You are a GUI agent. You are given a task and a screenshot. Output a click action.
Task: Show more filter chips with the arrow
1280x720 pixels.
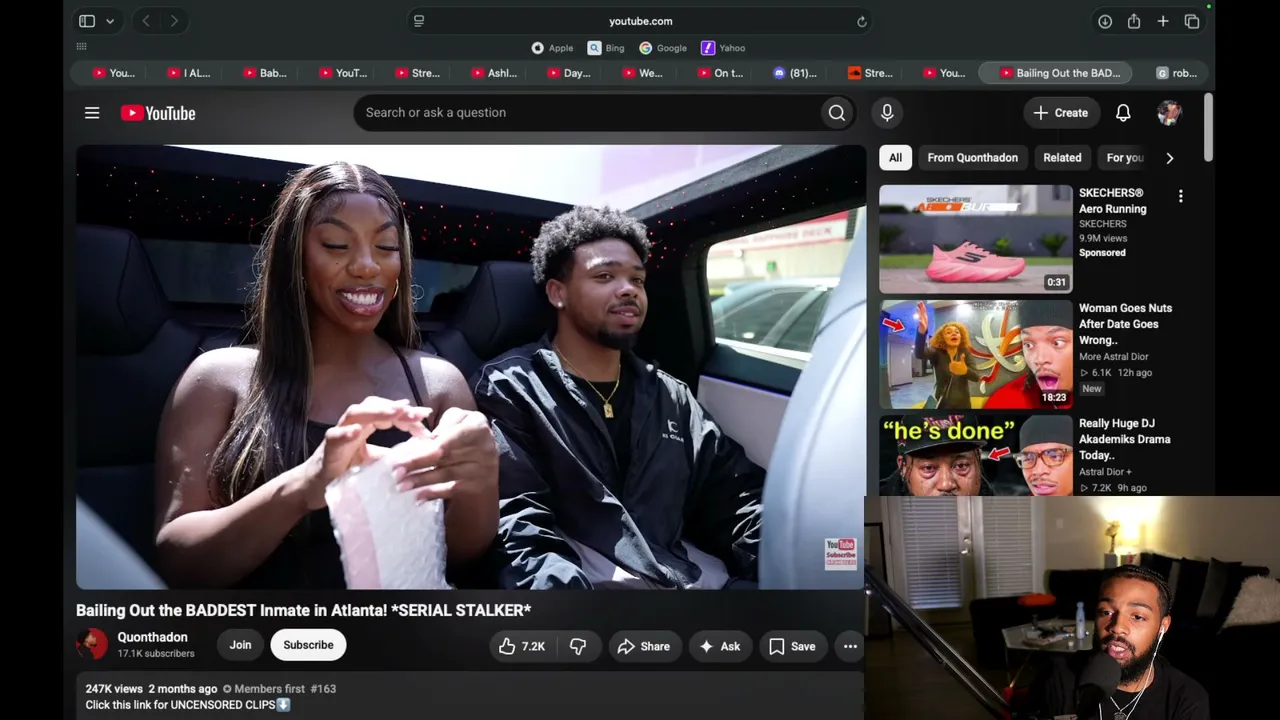coord(1170,158)
